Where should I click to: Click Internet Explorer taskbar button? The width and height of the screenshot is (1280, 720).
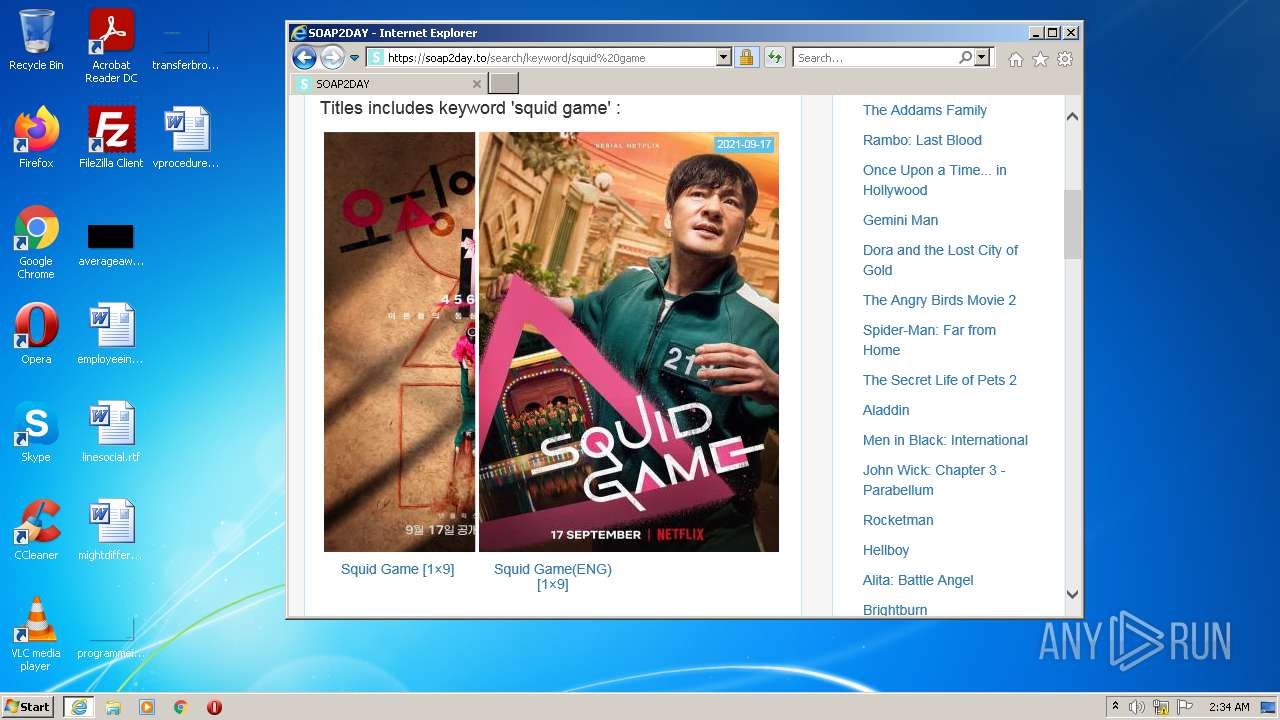(78, 707)
